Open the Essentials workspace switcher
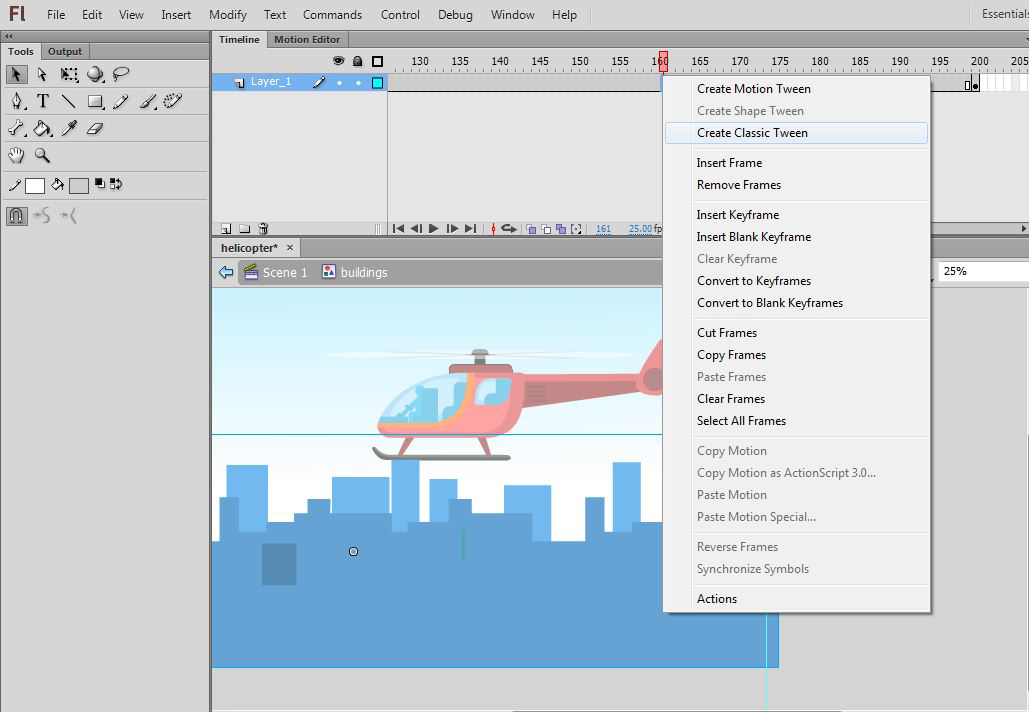The height and width of the screenshot is (712, 1029). (1002, 14)
